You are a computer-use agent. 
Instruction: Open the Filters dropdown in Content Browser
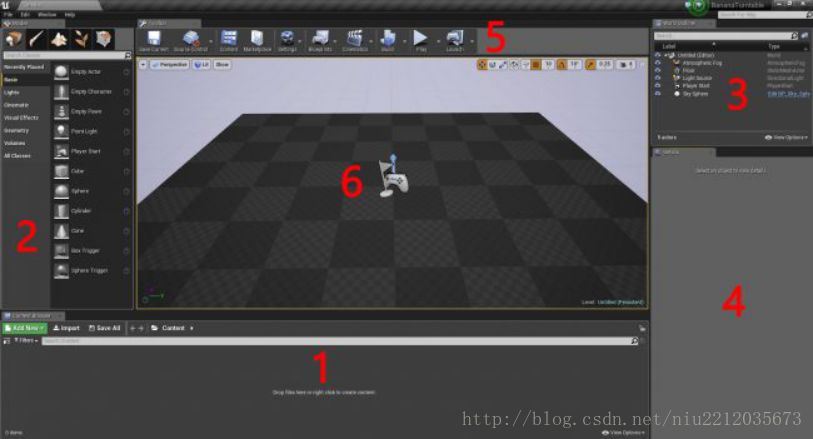tap(25, 341)
